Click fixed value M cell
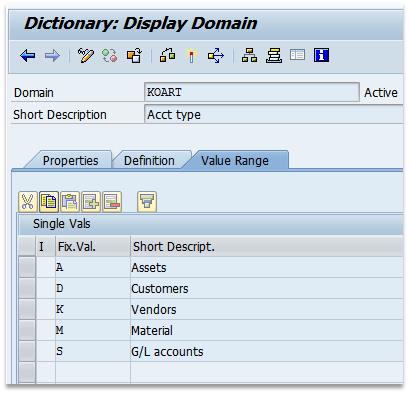Viewport: 409px width, 394px height. [x=93, y=330]
